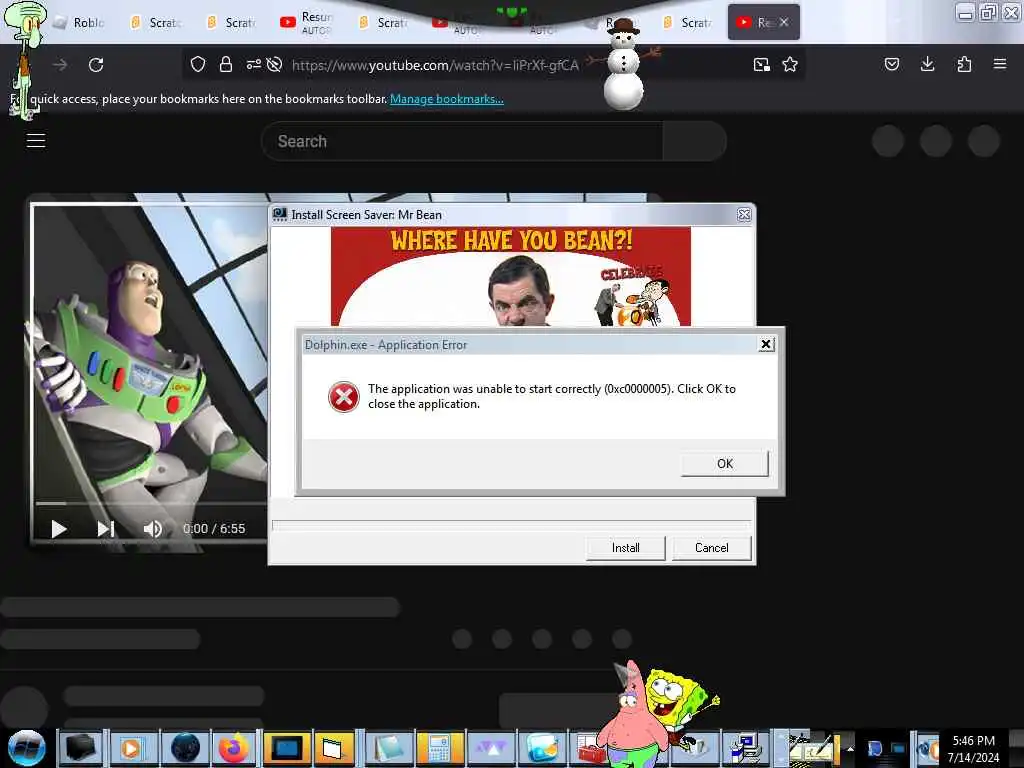Reload the page in Firefox
This screenshot has height=768, width=1024.
point(96,65)
